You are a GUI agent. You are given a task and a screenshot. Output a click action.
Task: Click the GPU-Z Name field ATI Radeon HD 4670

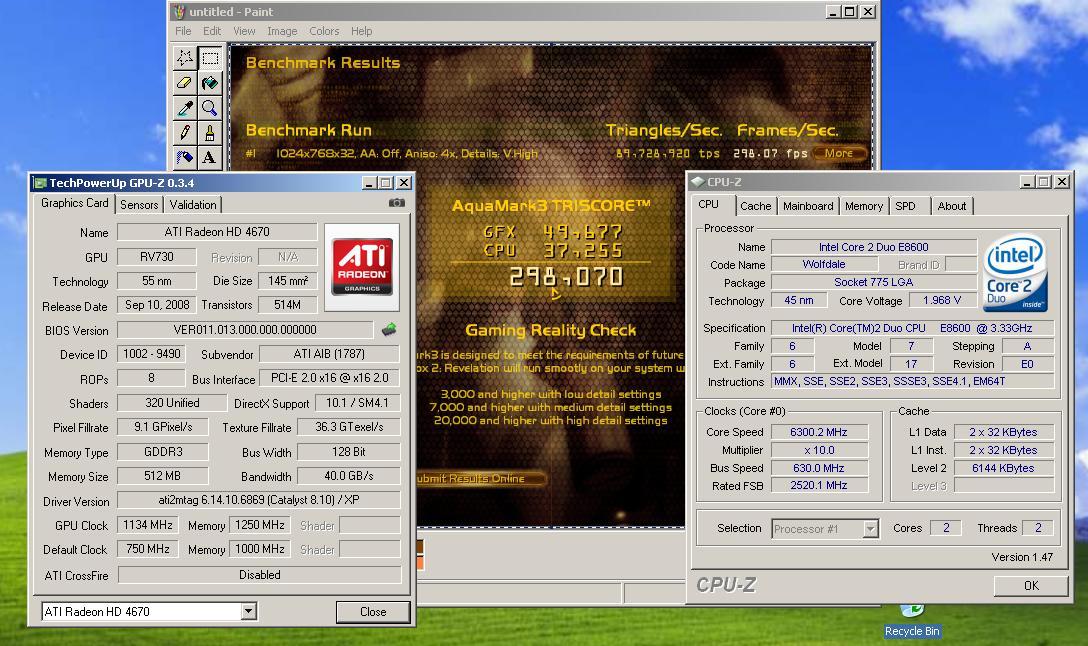pyautogui.click(x=217, y=232)
